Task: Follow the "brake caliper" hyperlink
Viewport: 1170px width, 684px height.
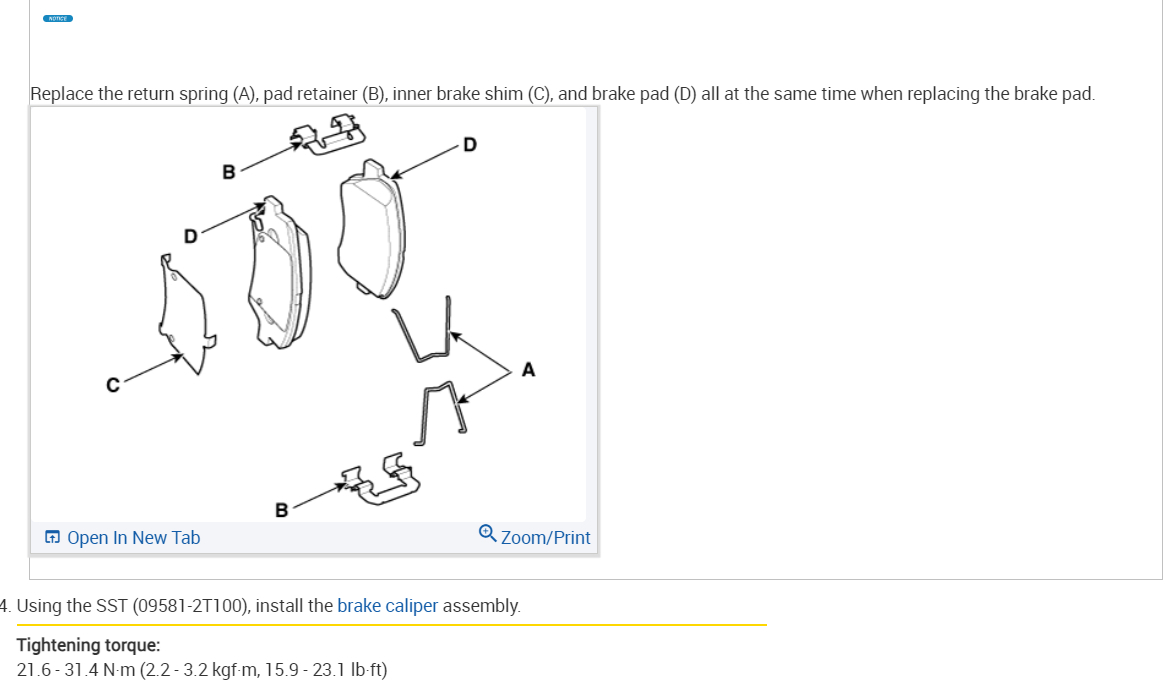Action: pyautogui.click(x=387, y=605)
